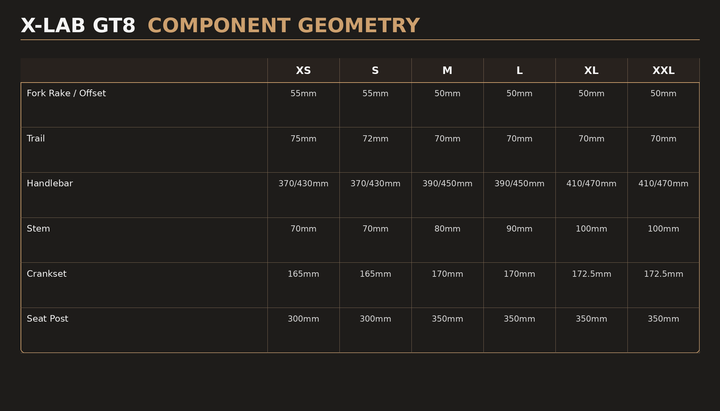This screenshot has width=720, height=411.
Task: Click the Crankset row label
Action: click(47, 273)
